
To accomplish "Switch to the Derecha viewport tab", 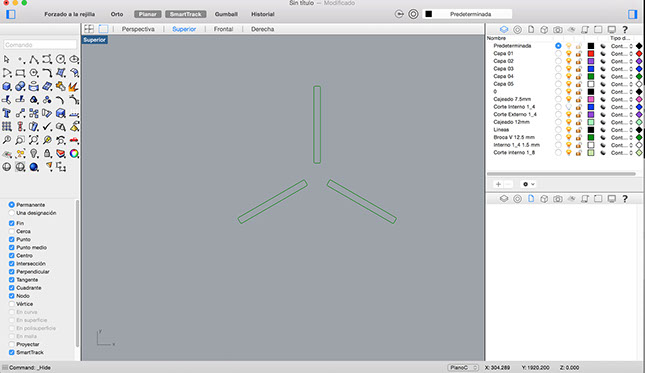I will click(x=262, y=29).
